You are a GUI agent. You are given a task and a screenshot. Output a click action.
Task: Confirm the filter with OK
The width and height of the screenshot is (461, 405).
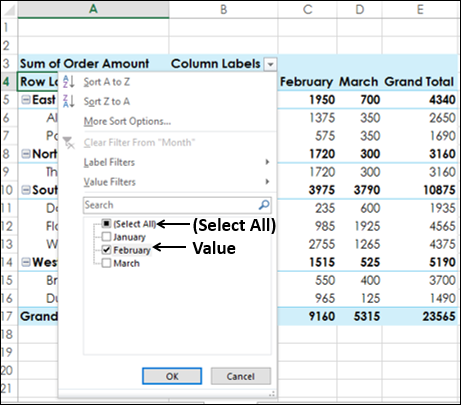point(172,376)
